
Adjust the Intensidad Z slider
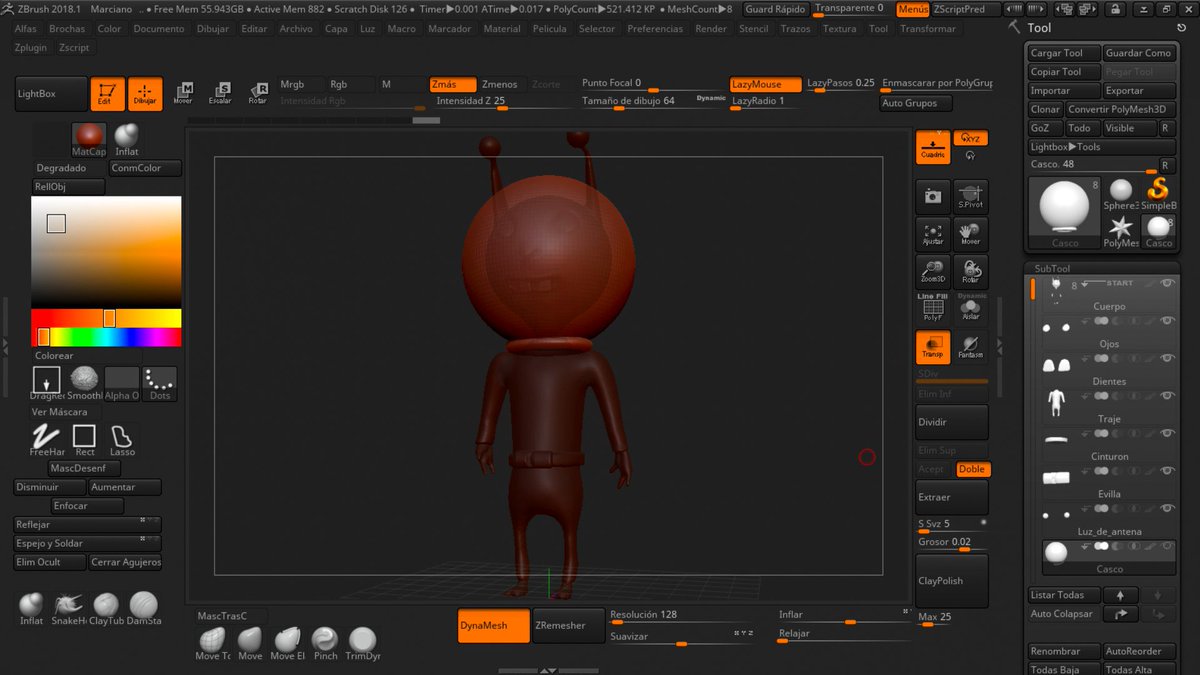(x=504, y=101)
